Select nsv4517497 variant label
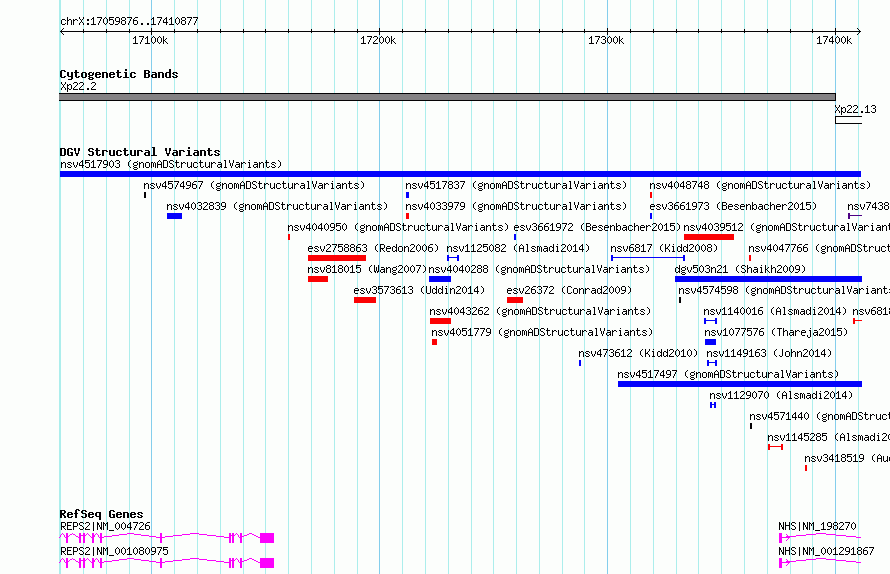This screenshot has height=574, width=890. point(728,374)
